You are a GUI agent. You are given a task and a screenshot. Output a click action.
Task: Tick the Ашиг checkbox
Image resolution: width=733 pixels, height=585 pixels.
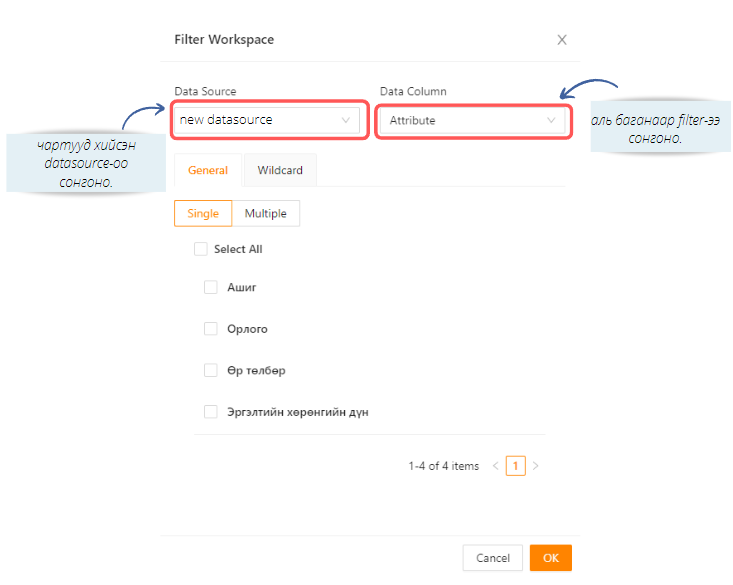pyautogui.click(x=211, y=287)
